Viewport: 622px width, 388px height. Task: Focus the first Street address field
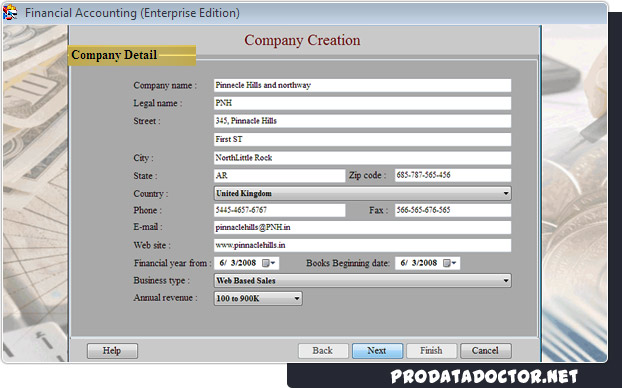click(x=362, y=121)
